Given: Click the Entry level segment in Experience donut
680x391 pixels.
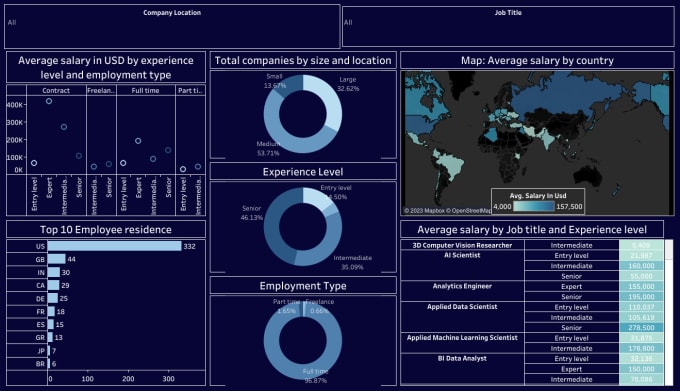Looking at the screenshot, I should (x=315, y=198).
